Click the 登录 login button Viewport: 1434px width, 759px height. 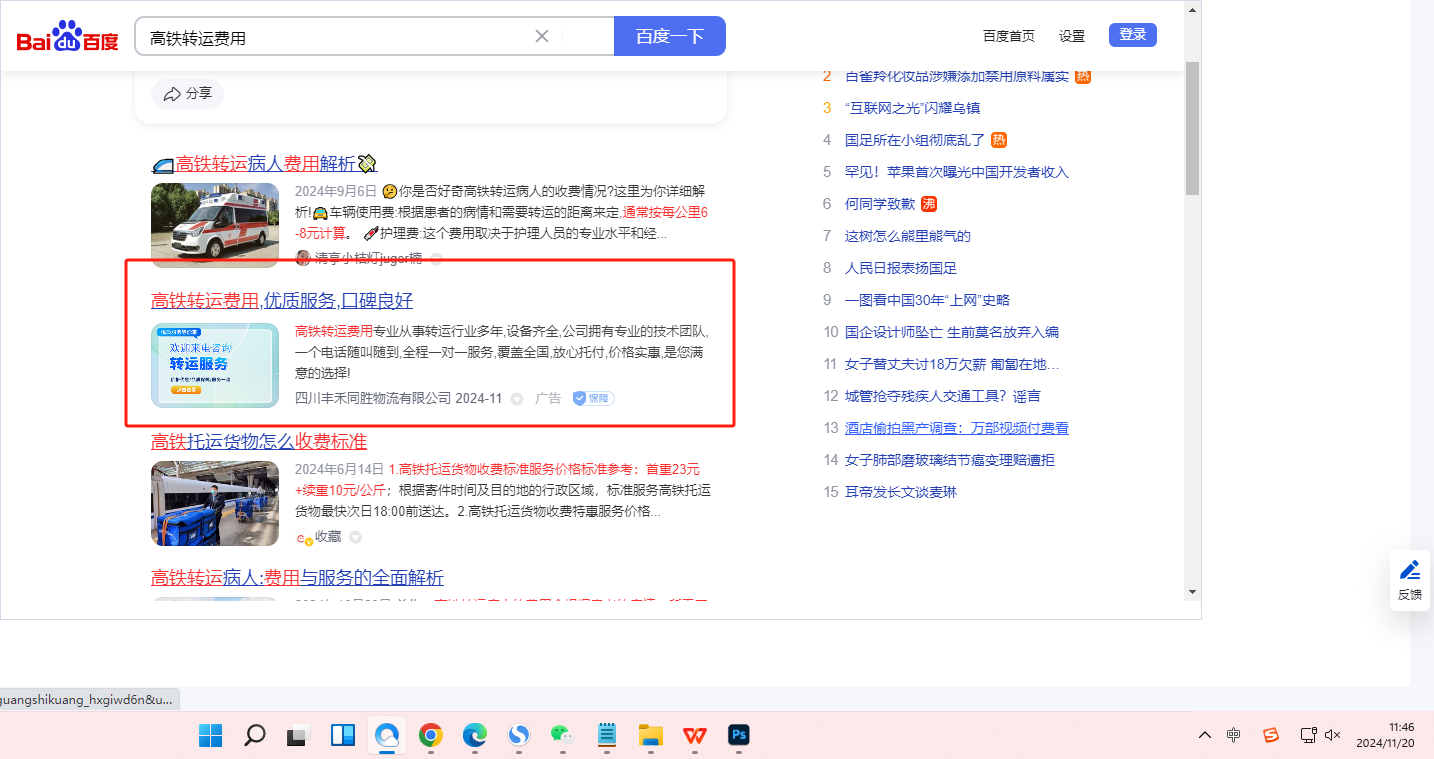pos(1133,35)
